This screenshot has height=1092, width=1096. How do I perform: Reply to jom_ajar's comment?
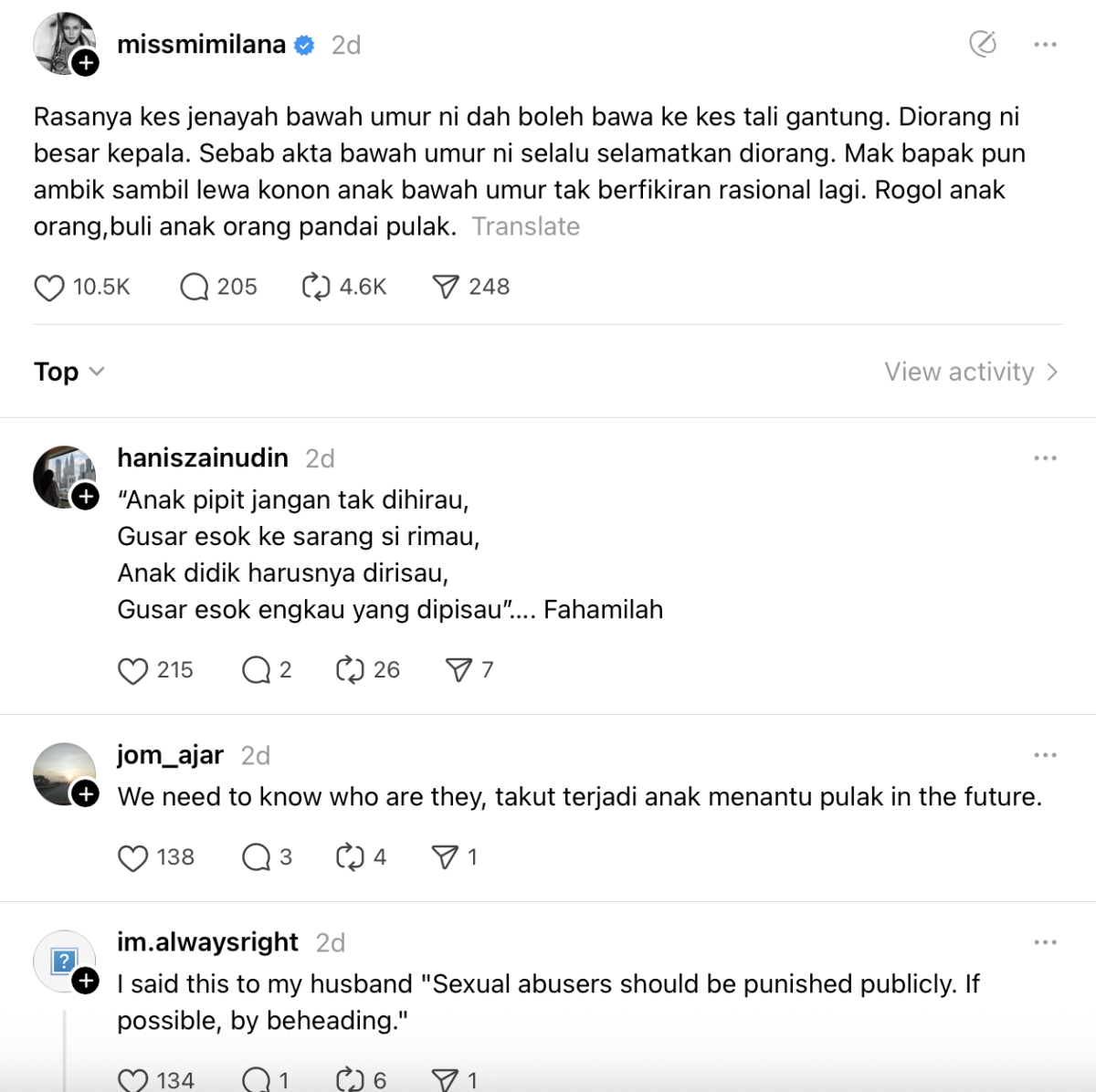tap(256, 857)
